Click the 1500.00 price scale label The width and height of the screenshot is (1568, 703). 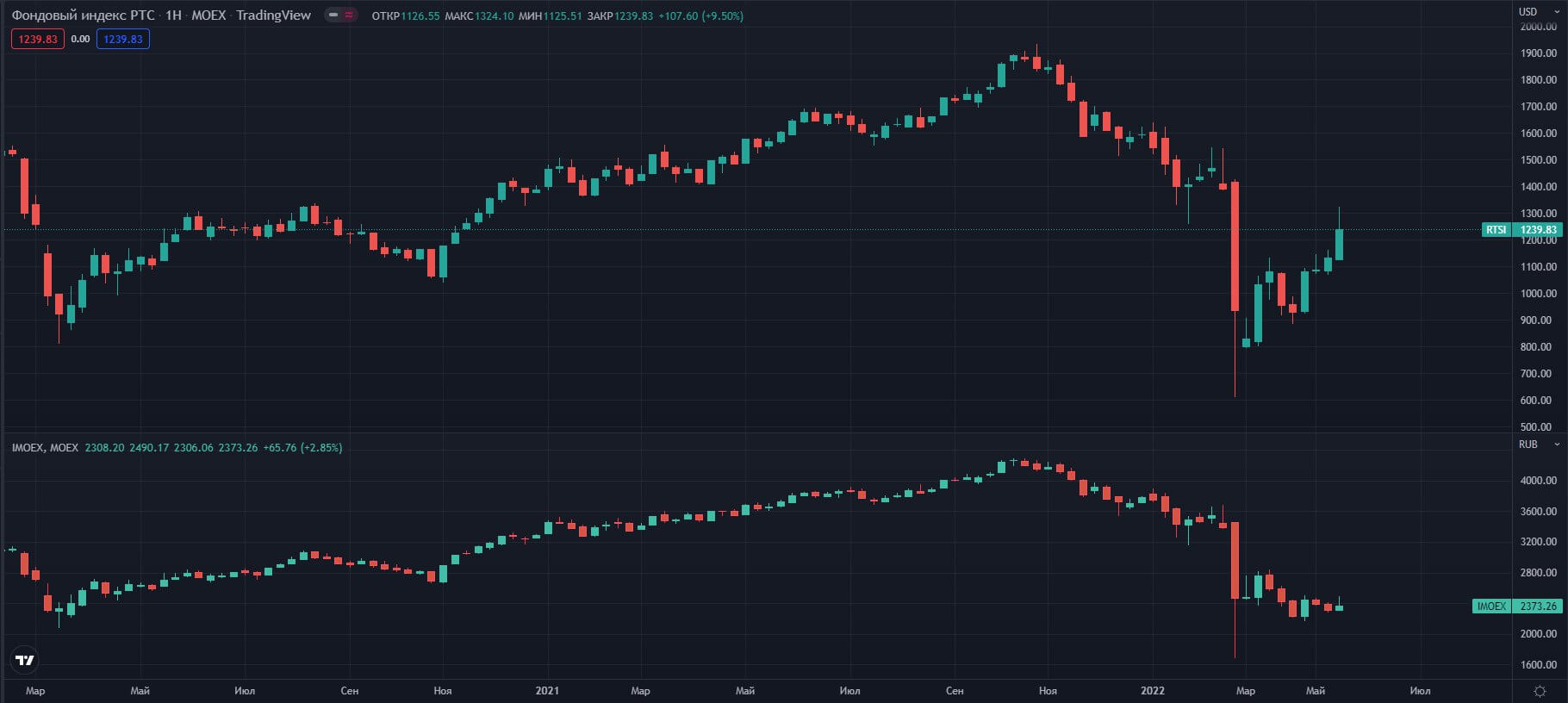(x=1539, y=160)
